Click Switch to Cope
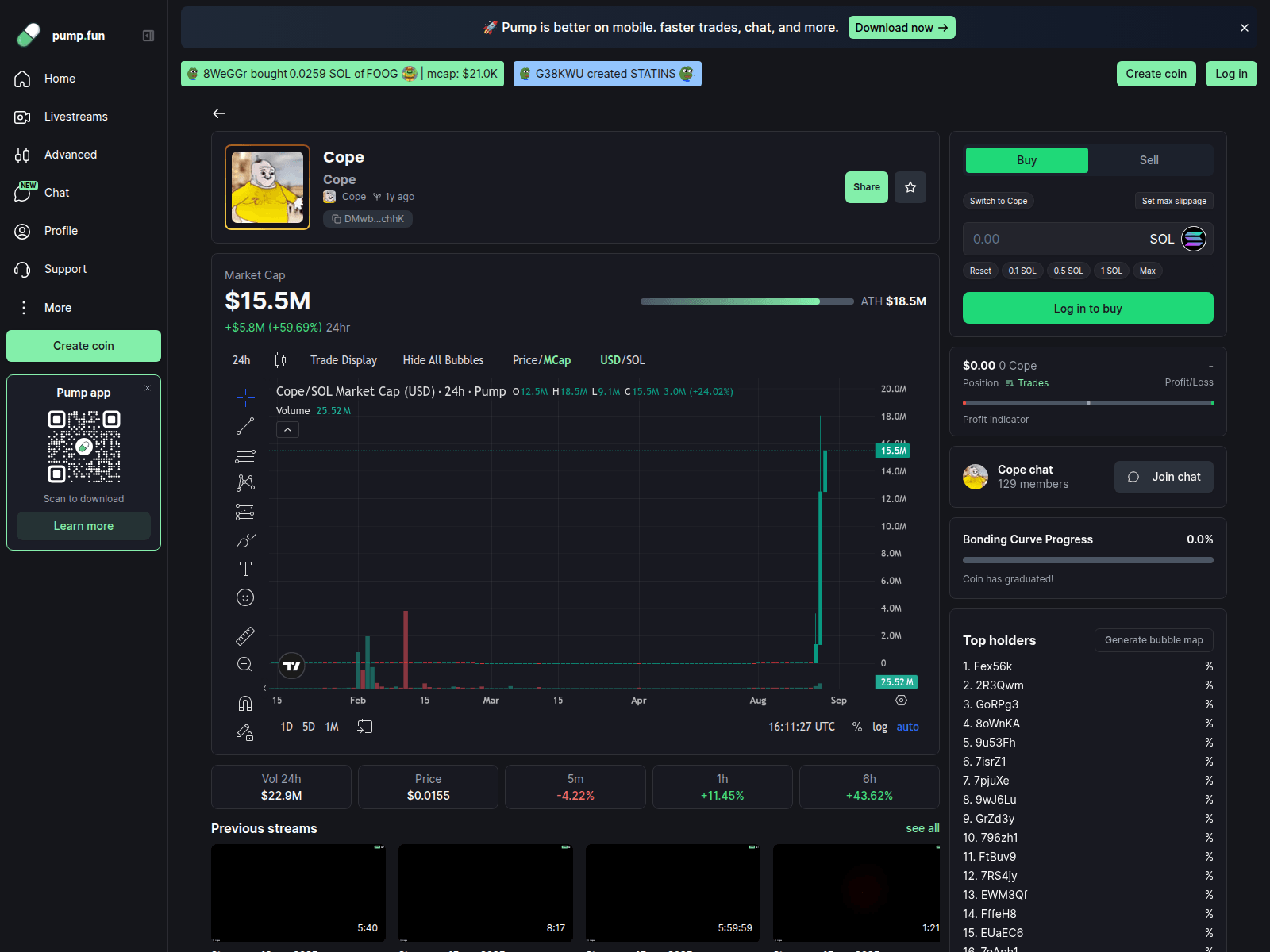 click(x=999, y=201)
